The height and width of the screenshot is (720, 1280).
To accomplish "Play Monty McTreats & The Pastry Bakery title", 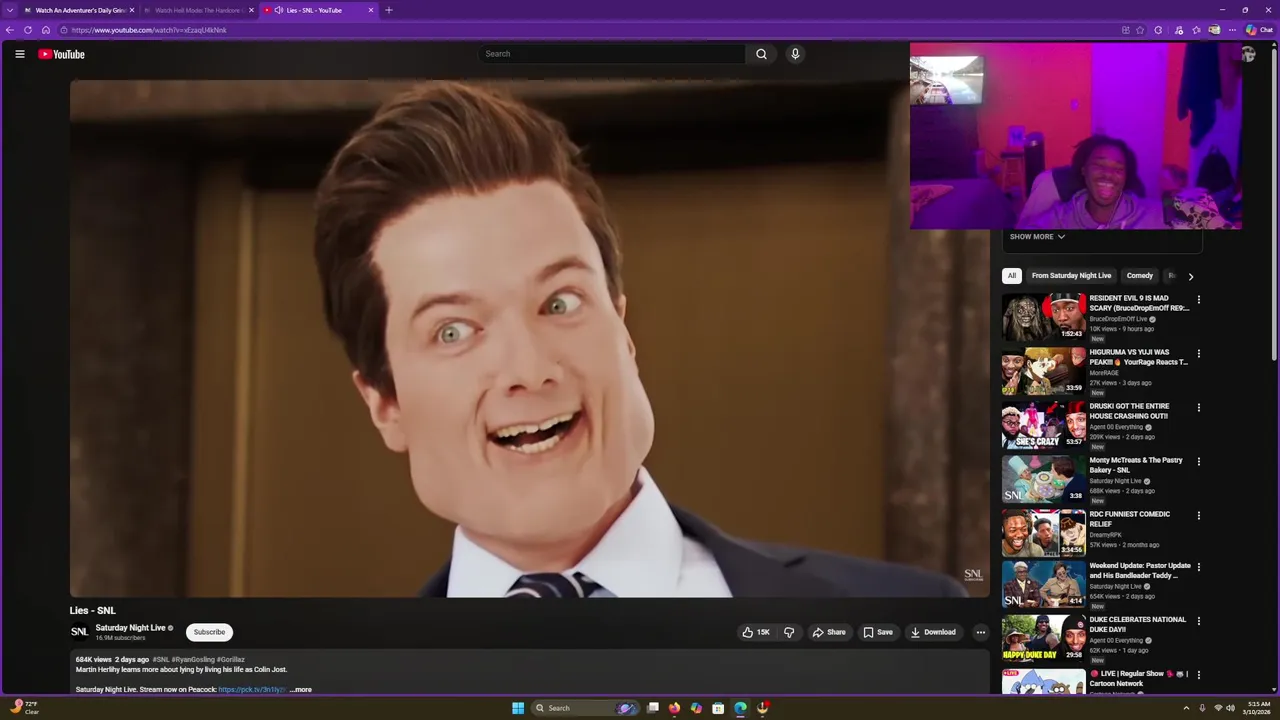I will pyautogui.click(x=1136, y=465).
